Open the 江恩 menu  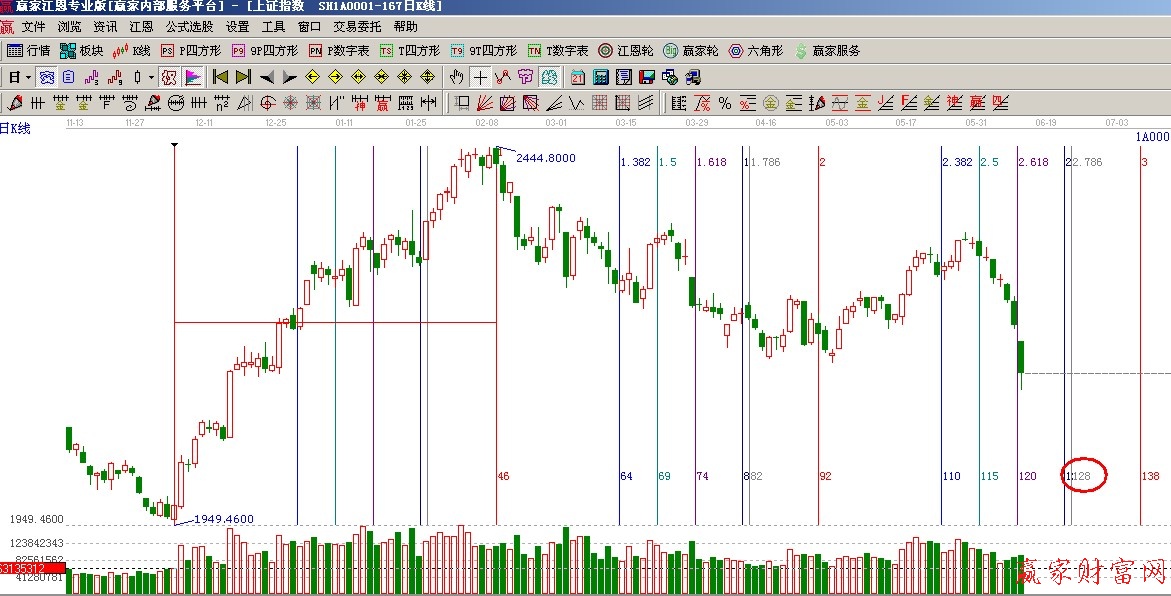pos(141,27)
